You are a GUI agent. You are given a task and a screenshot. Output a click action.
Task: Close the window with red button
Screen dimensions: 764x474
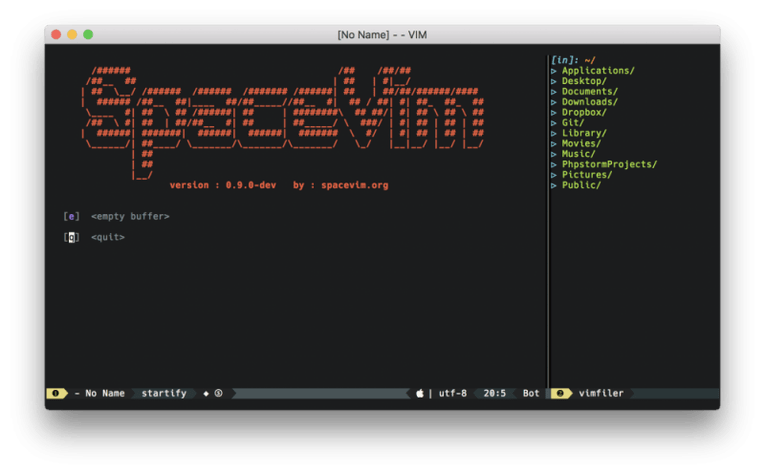click(56, 35)
